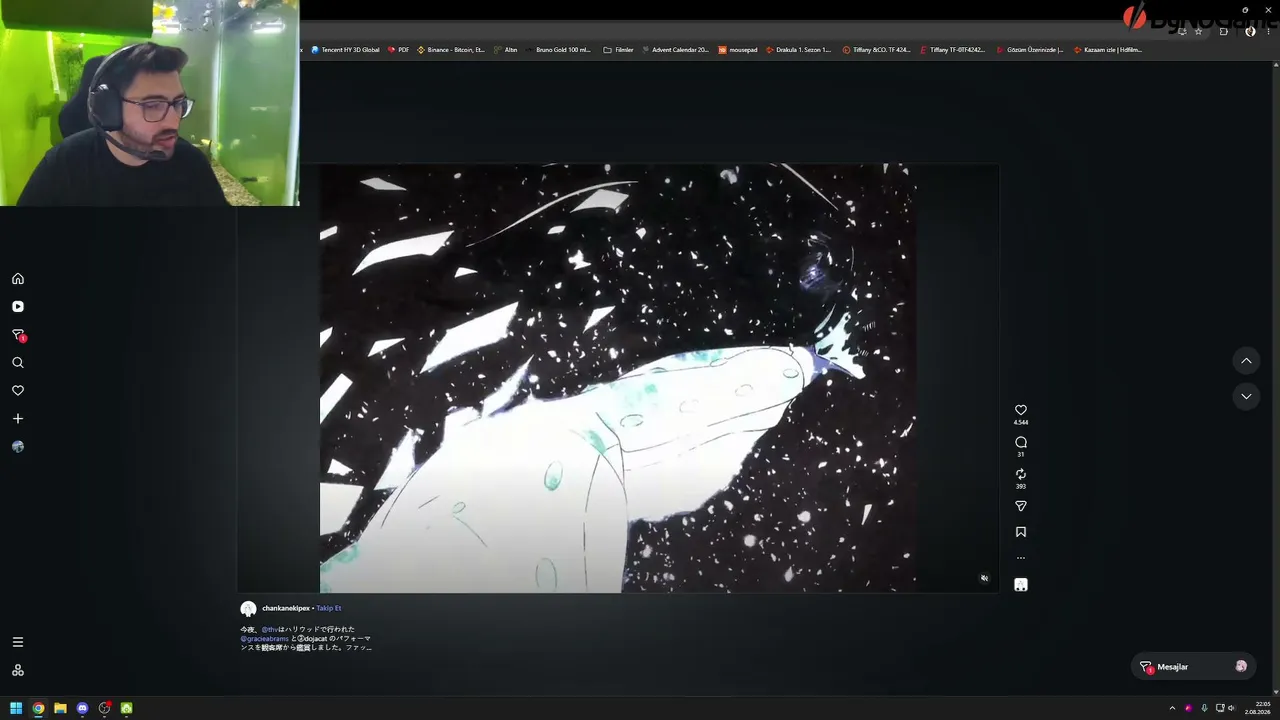Open the Advent Calendar bookmark
Viewport: 1280px width, 720px height.
pyautogui.click(x=676, y=50)
